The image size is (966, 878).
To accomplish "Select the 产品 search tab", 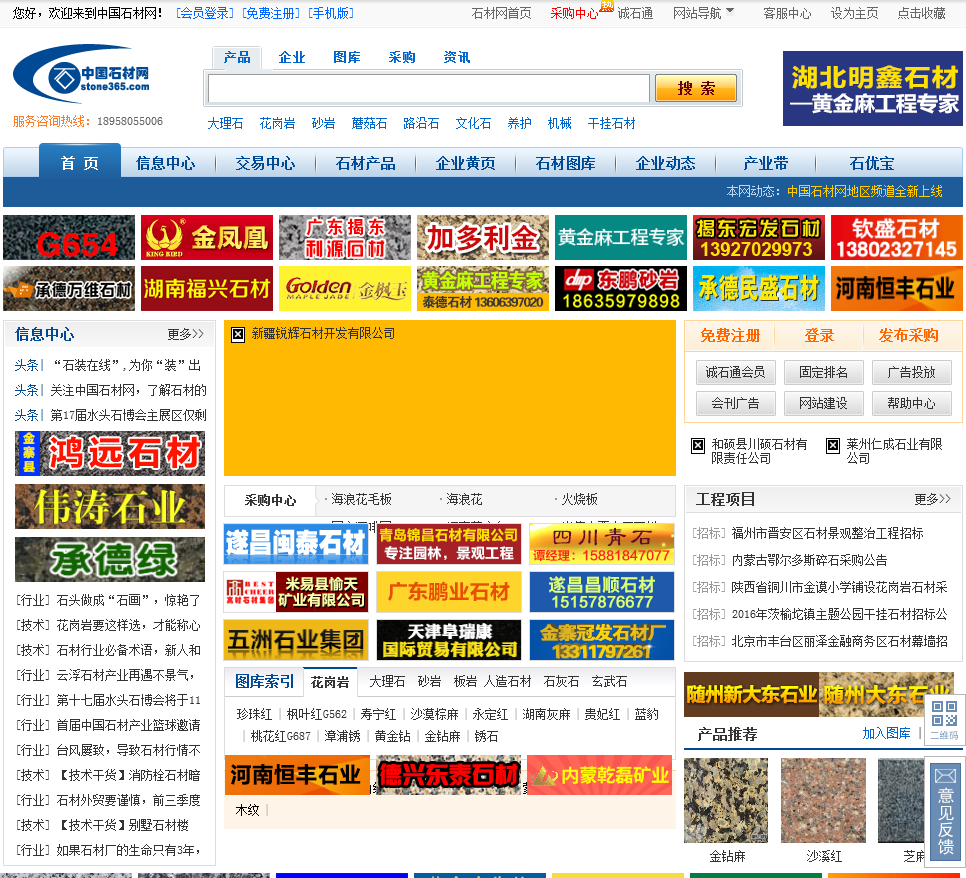I will 237,57.
